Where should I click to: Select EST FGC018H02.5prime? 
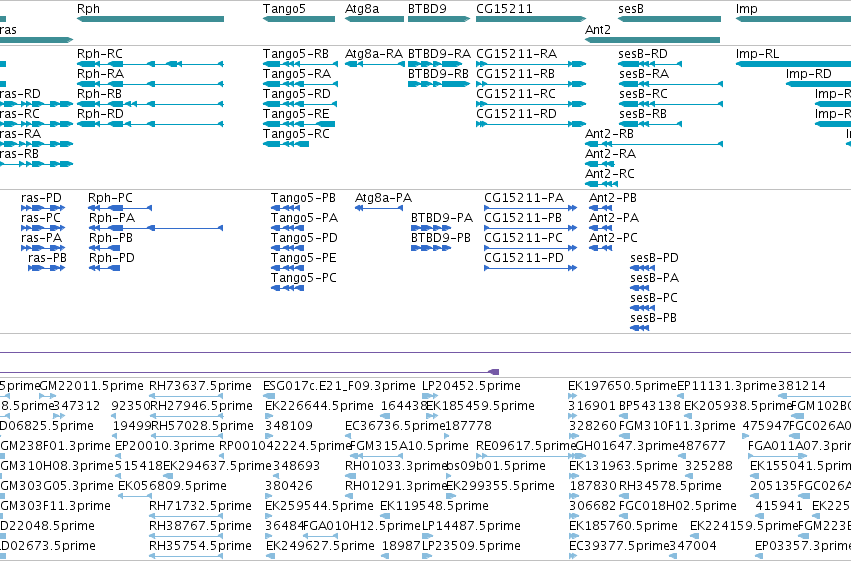624,517
